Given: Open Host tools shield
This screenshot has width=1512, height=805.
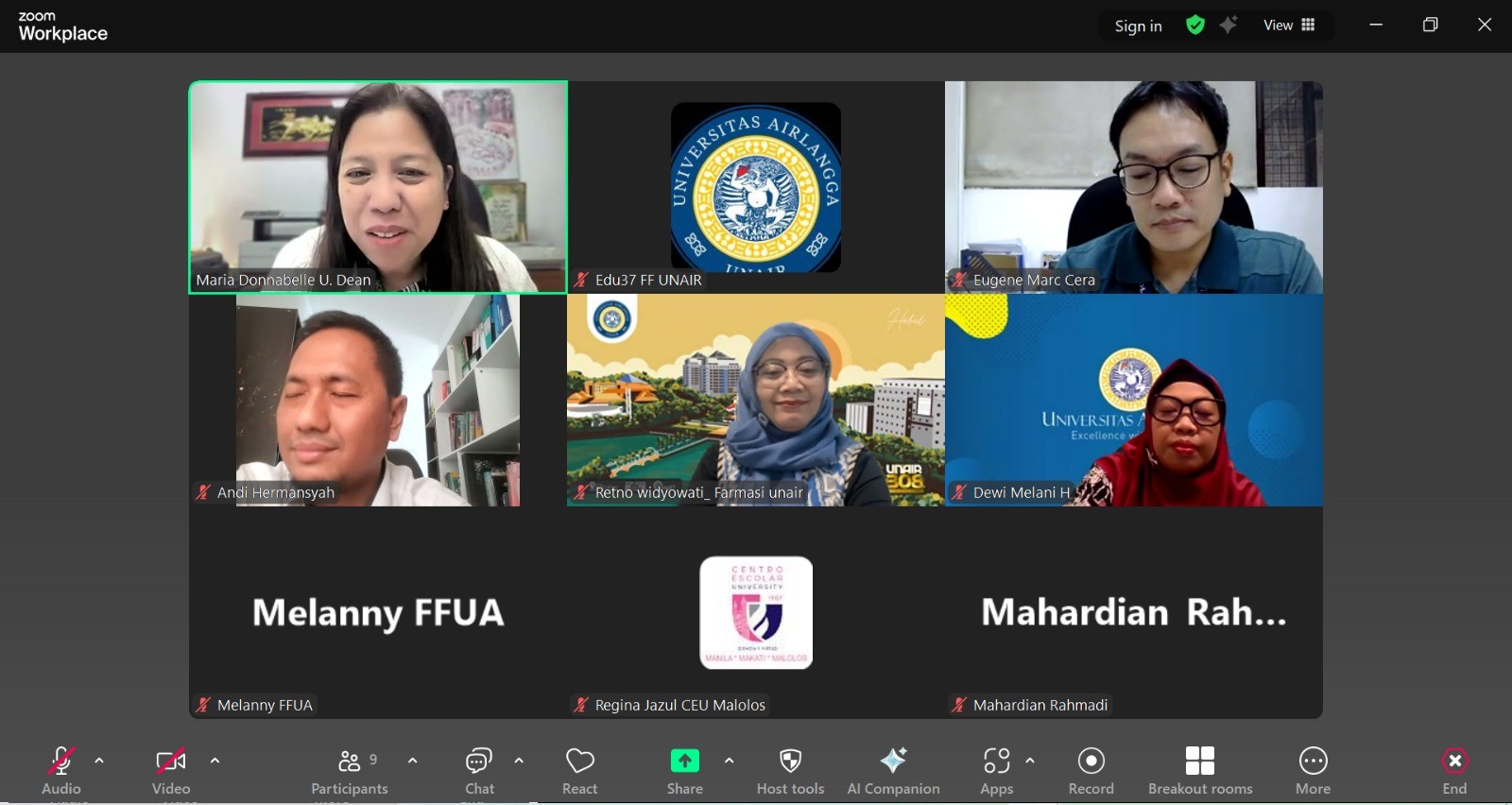Looking at the screenshot, I should coord(791,771).
